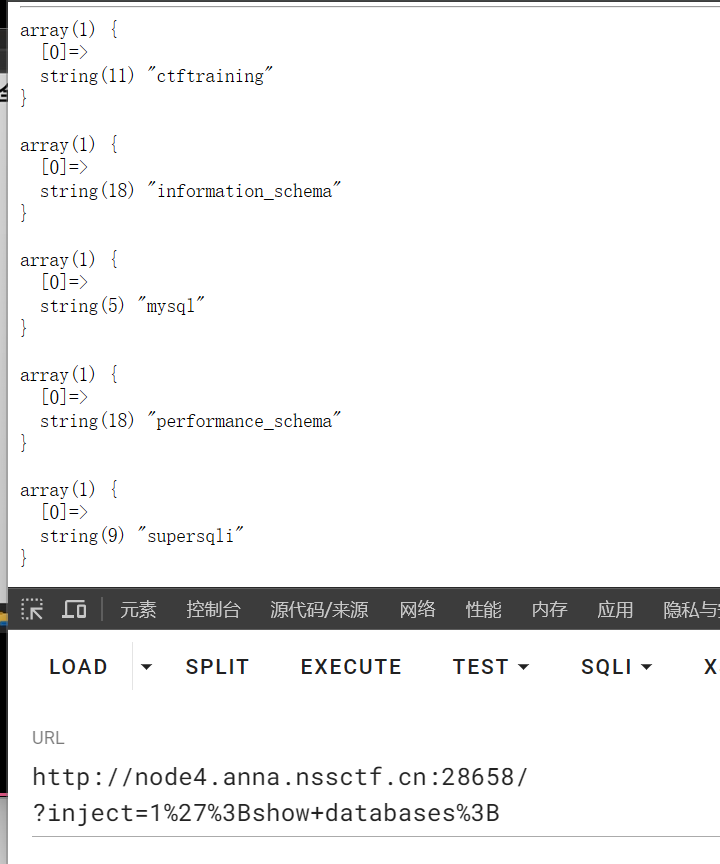Click EXECUTE to send the request
Viewport: 720px width, 864px height.
[351, 667]
